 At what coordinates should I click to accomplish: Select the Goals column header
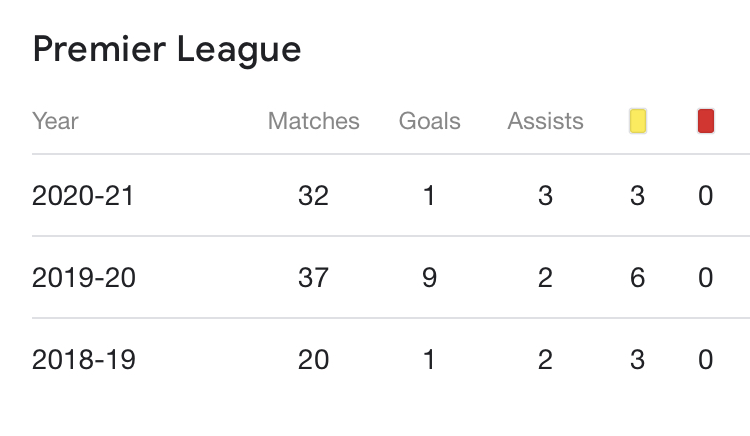point(430,122)
